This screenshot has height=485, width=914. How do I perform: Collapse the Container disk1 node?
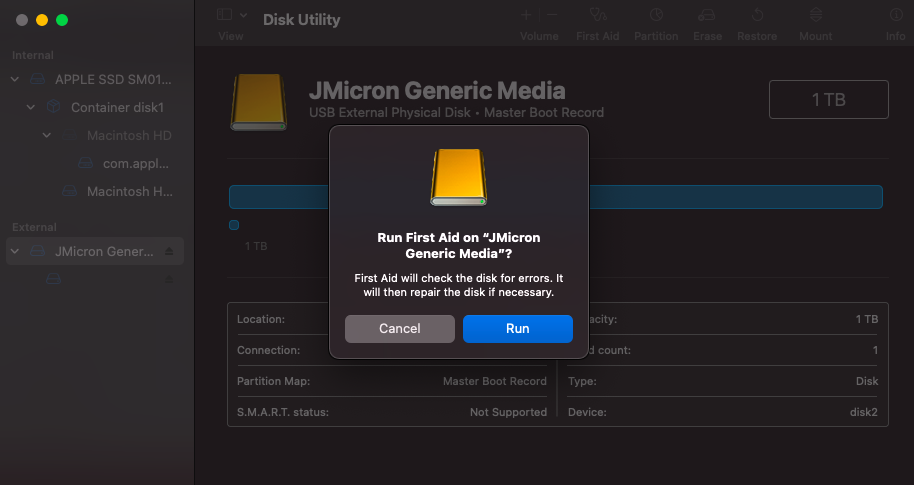point(31,107)
